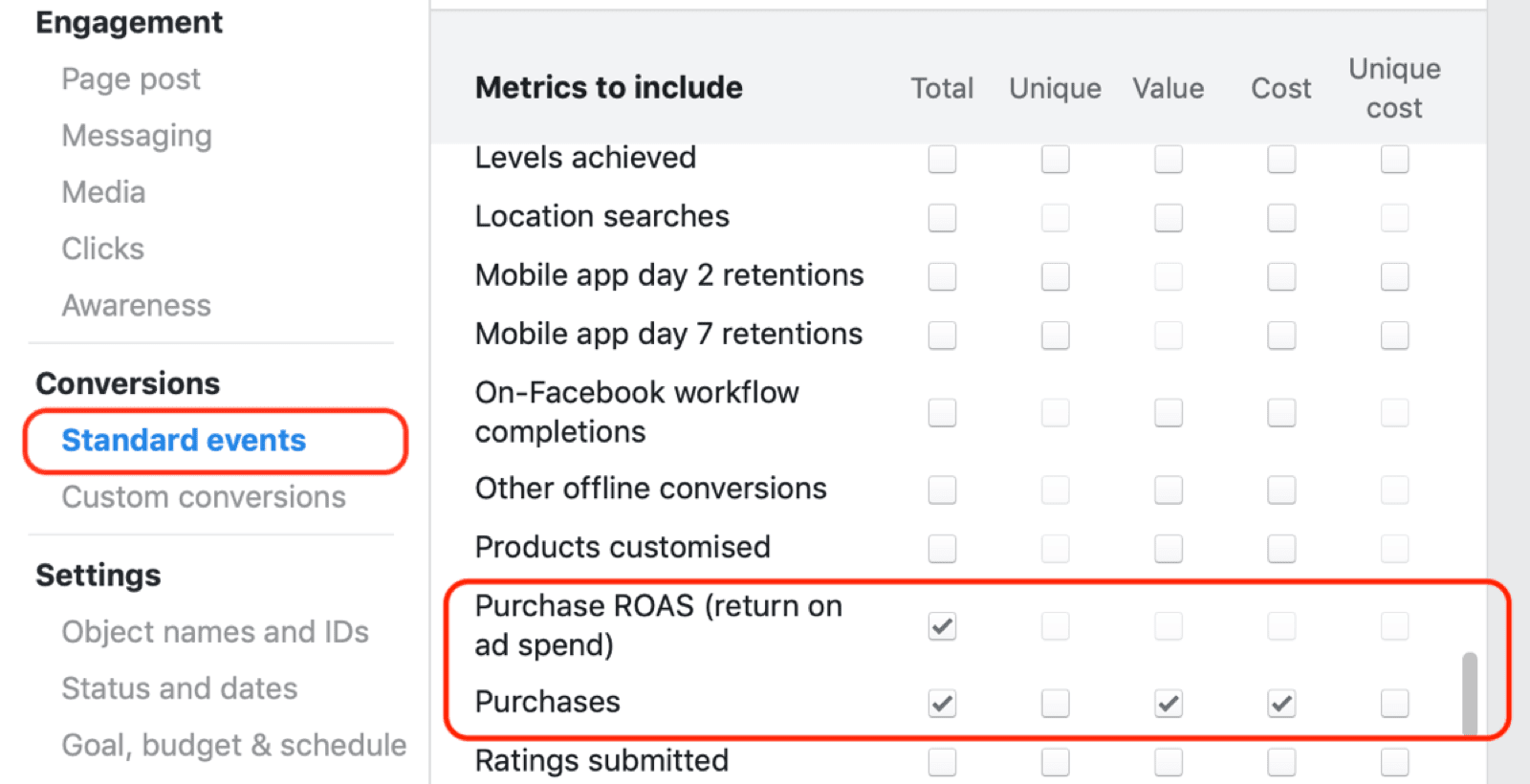The height and width of the screenshot is (784, 1530).
Task: Check Unique cost for Purchases
Action: tap(1394, 704)
